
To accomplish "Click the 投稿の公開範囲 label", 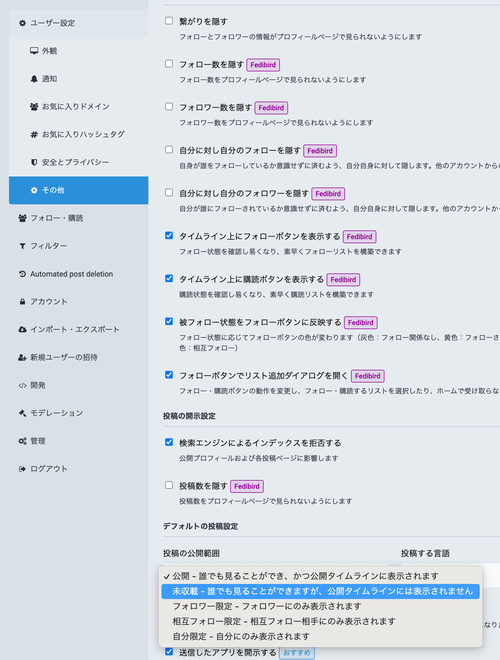I will [x=191, y=554].
